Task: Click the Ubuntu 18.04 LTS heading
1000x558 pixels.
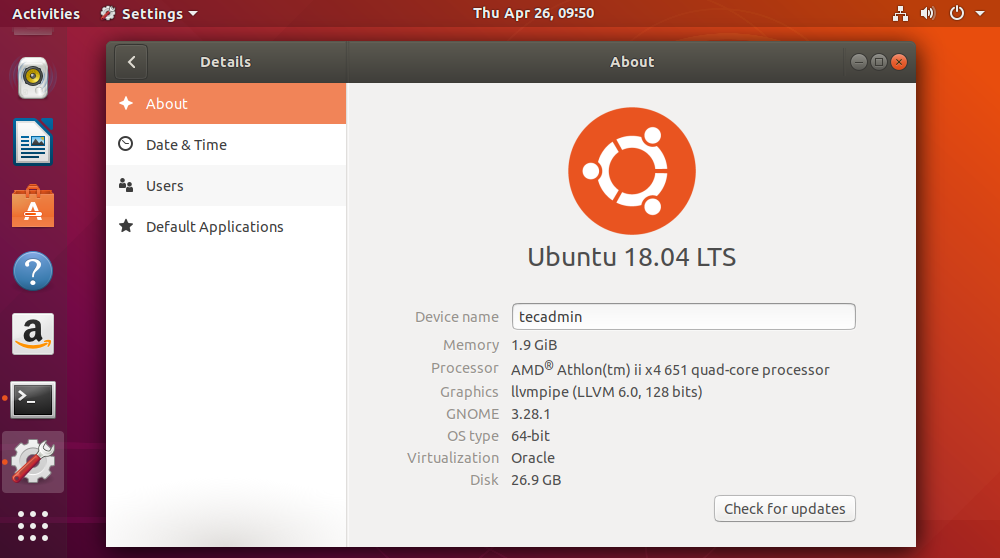Action: click(631, 257)
